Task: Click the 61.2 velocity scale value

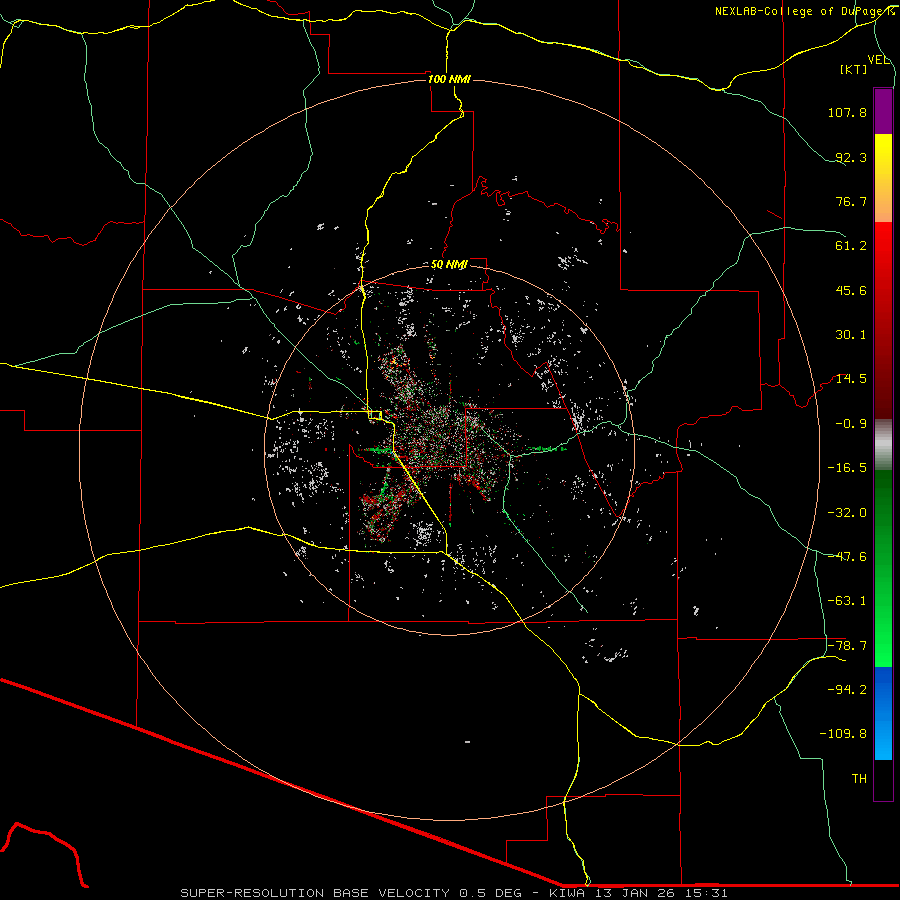Action: [x=851, y=245]
